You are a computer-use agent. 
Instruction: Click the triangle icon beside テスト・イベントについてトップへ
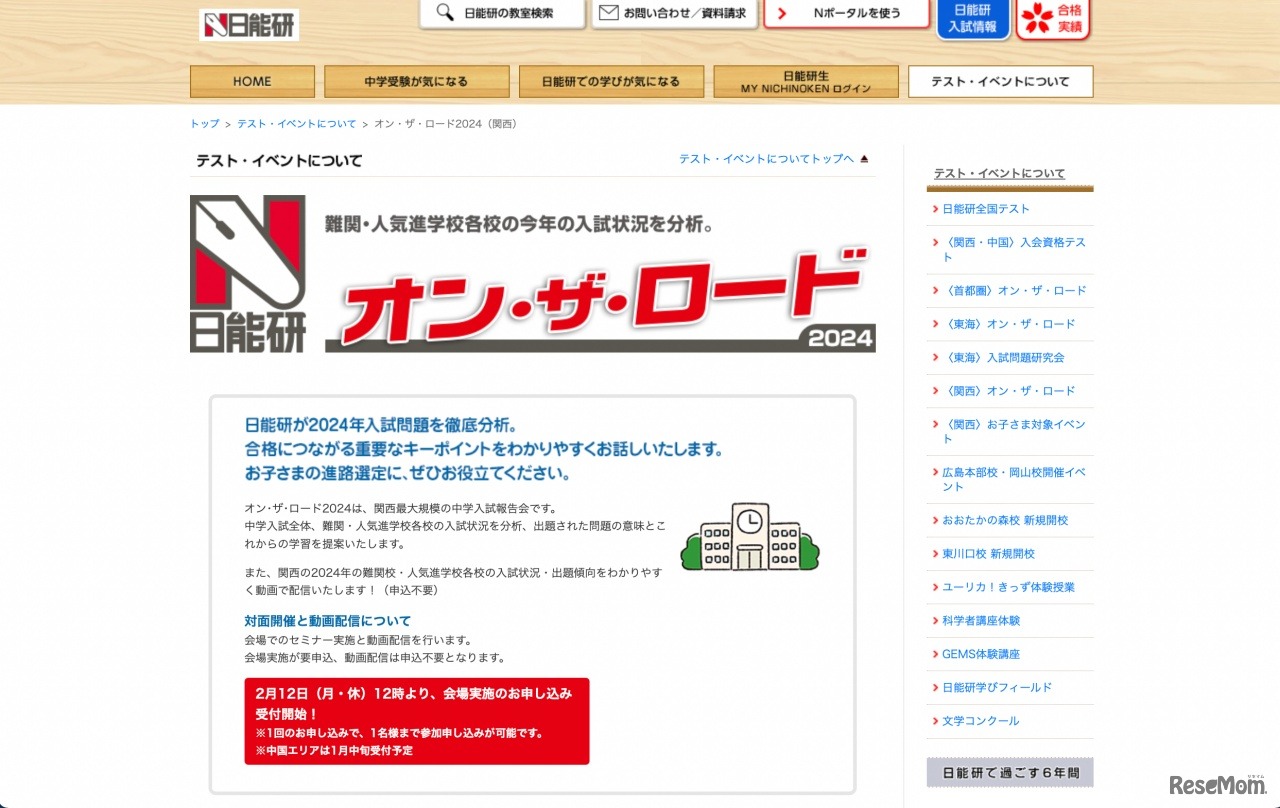[x=865, y=159]
